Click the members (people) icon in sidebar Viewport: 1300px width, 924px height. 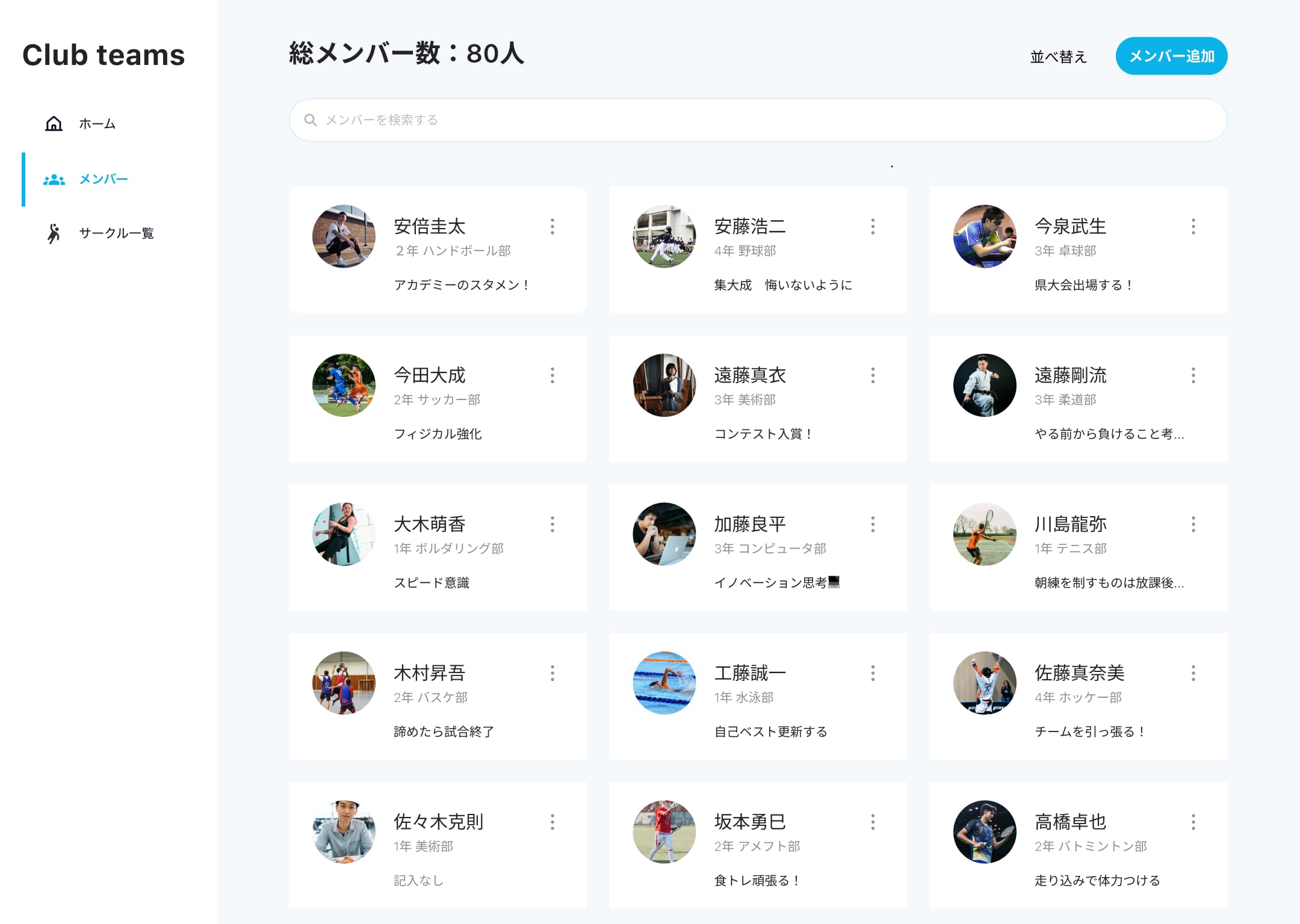(54, 179)
